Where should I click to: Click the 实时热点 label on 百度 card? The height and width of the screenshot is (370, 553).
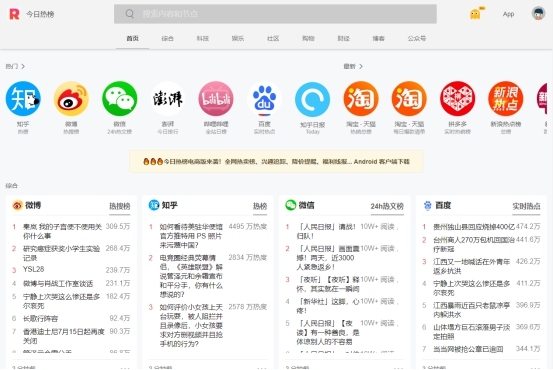(x=526, y=206)
